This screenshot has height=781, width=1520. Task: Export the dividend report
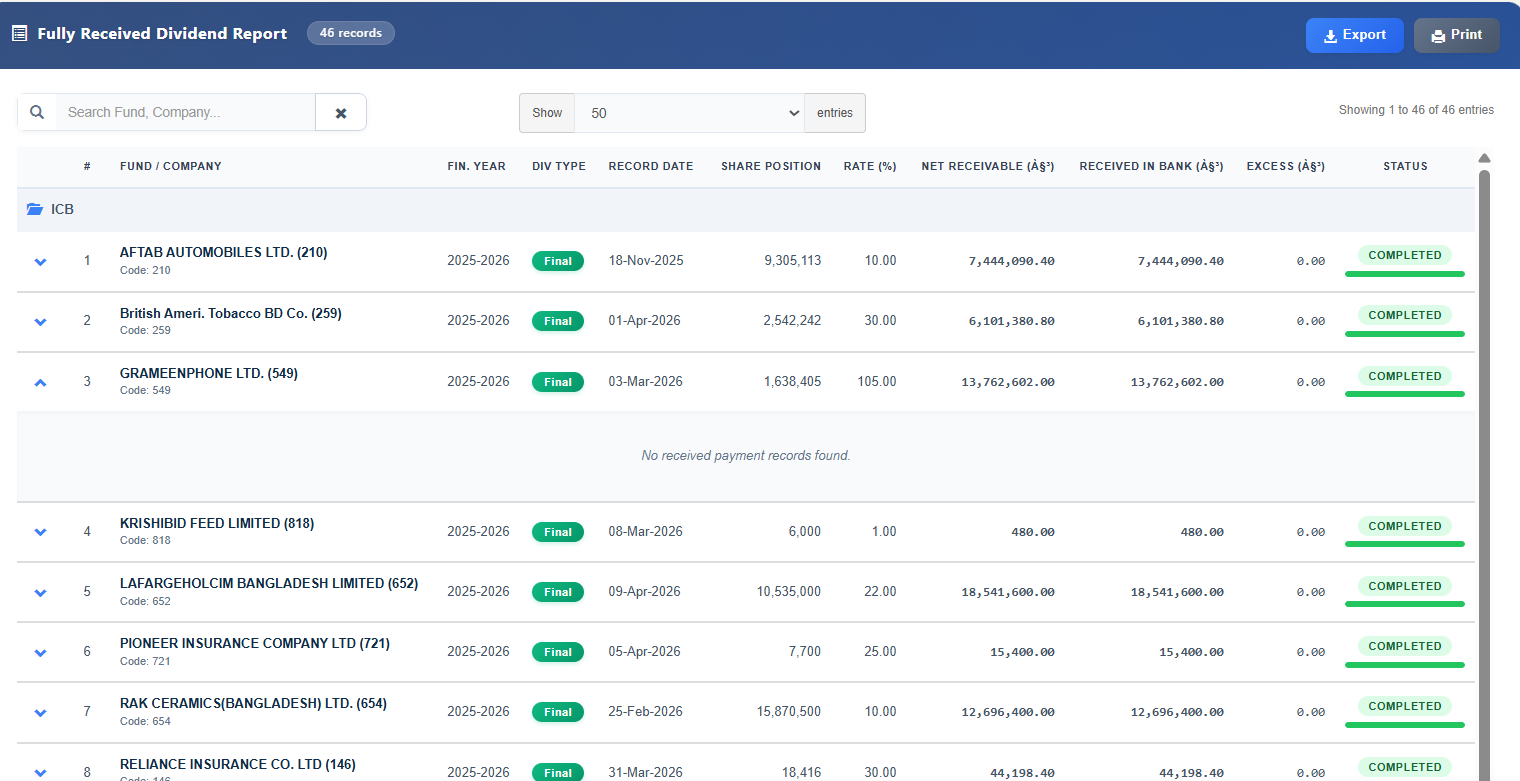(1354, 35)
